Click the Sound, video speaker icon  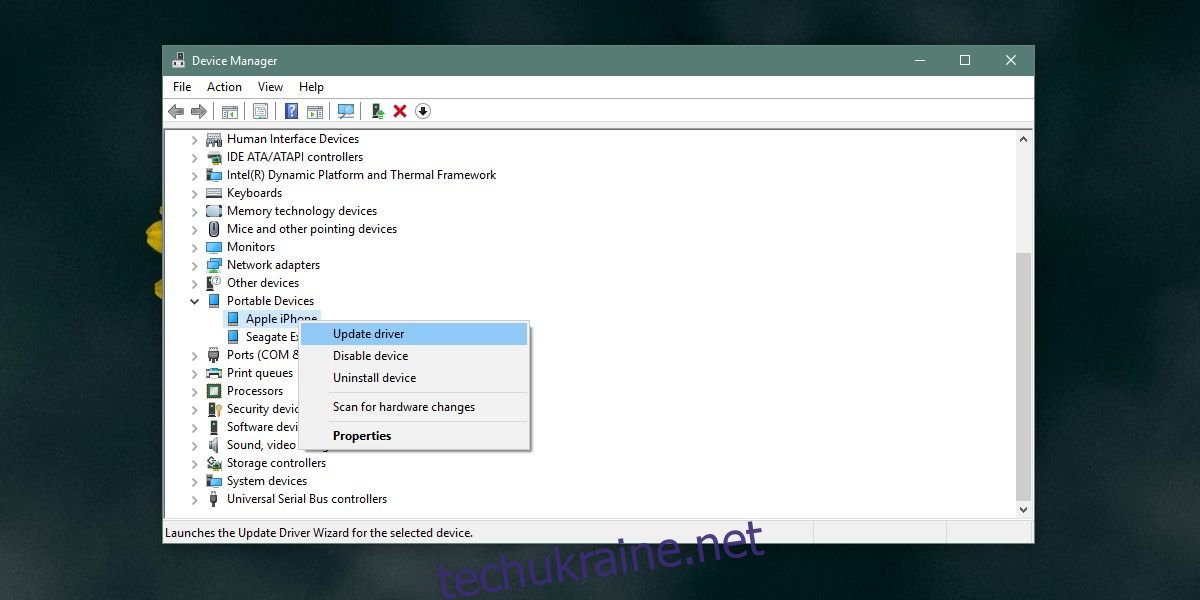pyautogui.click(x=214, y=445)
